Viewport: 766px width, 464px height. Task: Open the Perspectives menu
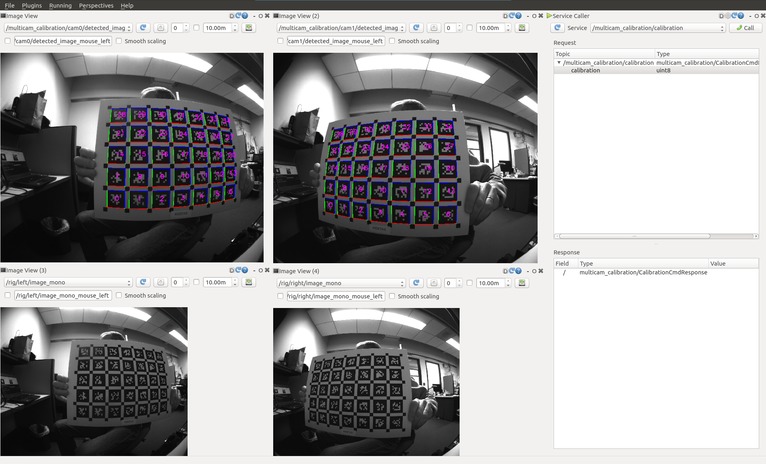[96, 5]
